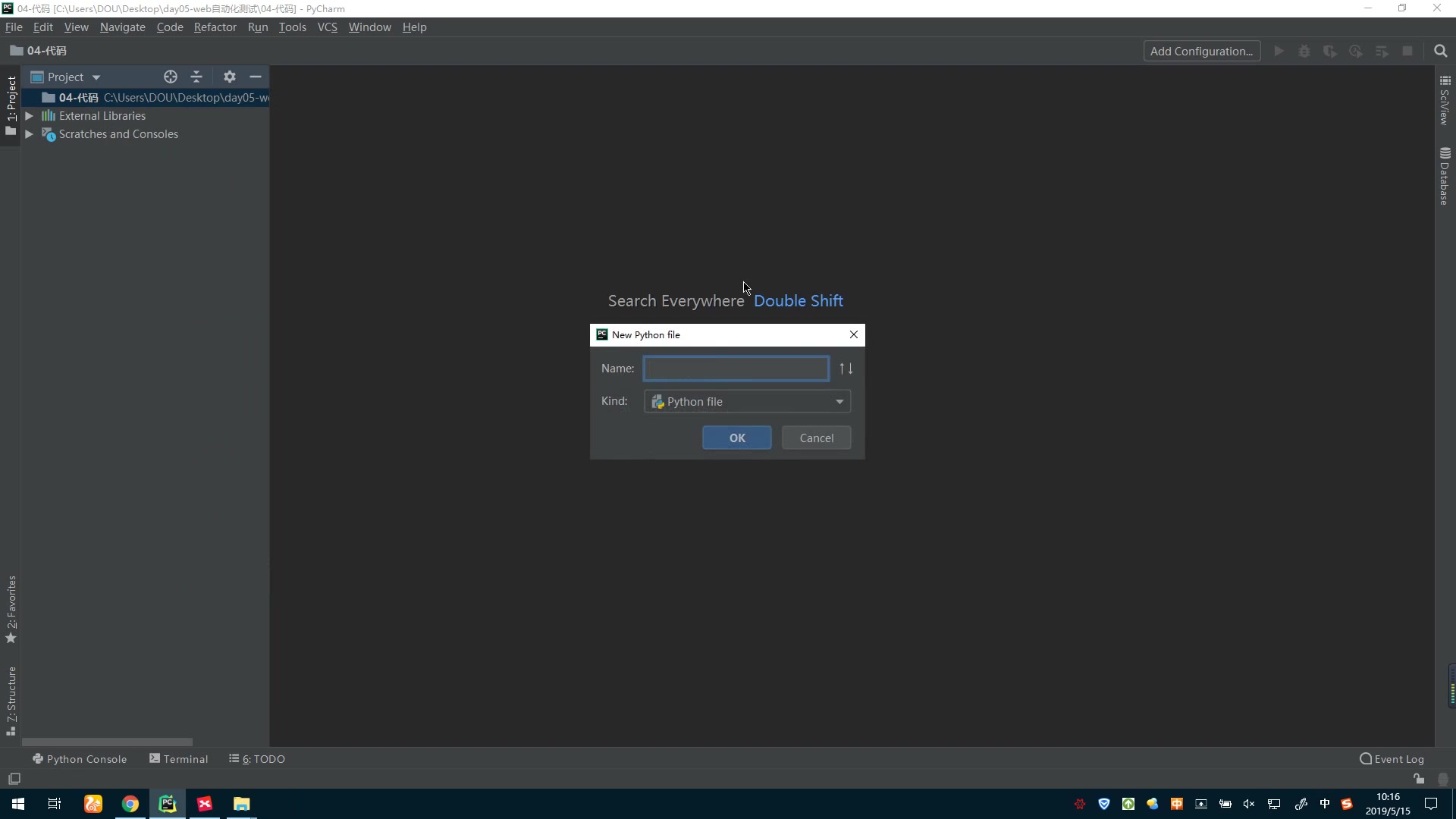1456x819 pixels.
Task: Click the PyCharm icon in taskbar
Action: coord(167,804)
